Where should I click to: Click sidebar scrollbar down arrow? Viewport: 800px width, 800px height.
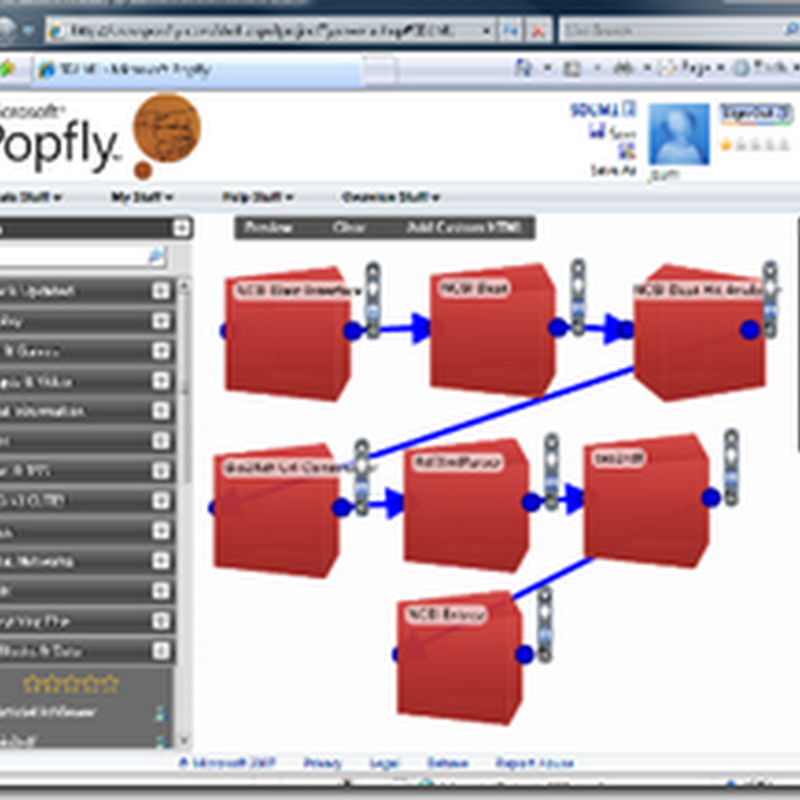[x=185, y=739]
